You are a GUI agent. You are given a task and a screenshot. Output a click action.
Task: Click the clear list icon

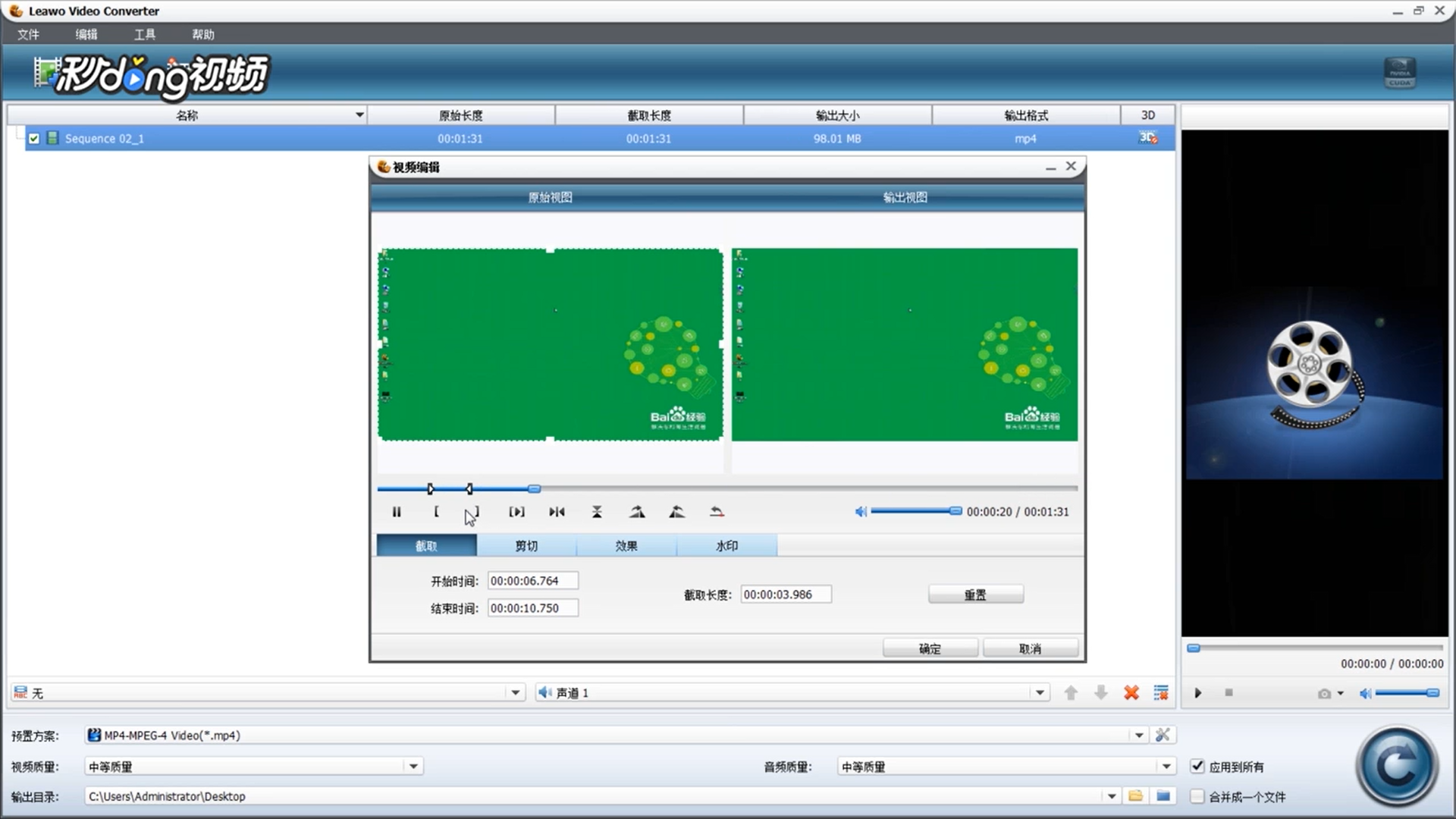1161,692
